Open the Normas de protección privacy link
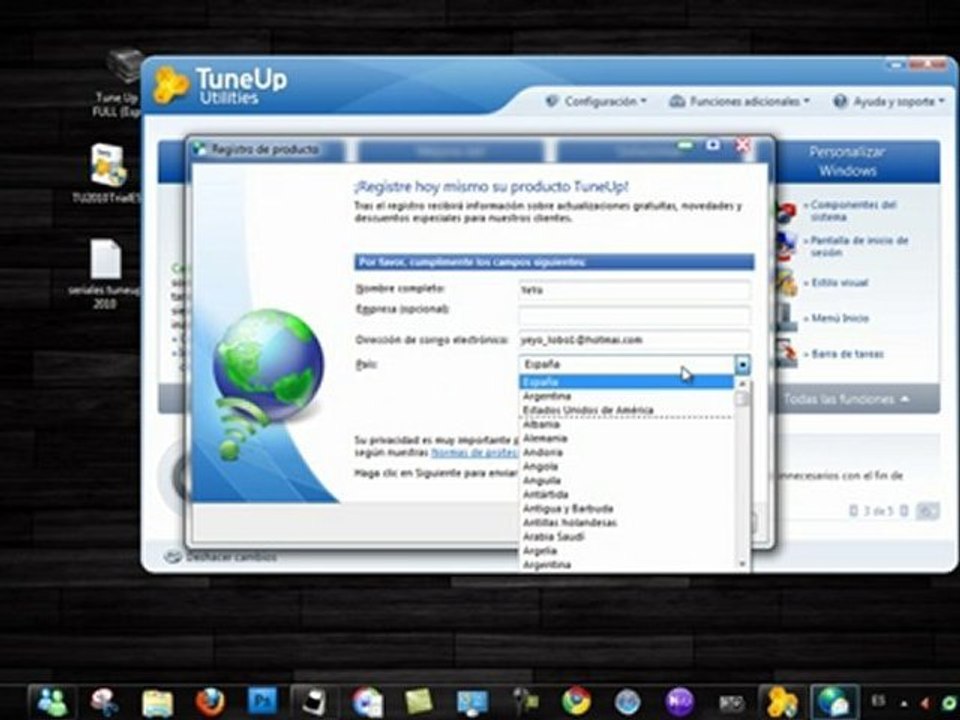960x720 pixels. pyautogui.click(x=474, y=452)
